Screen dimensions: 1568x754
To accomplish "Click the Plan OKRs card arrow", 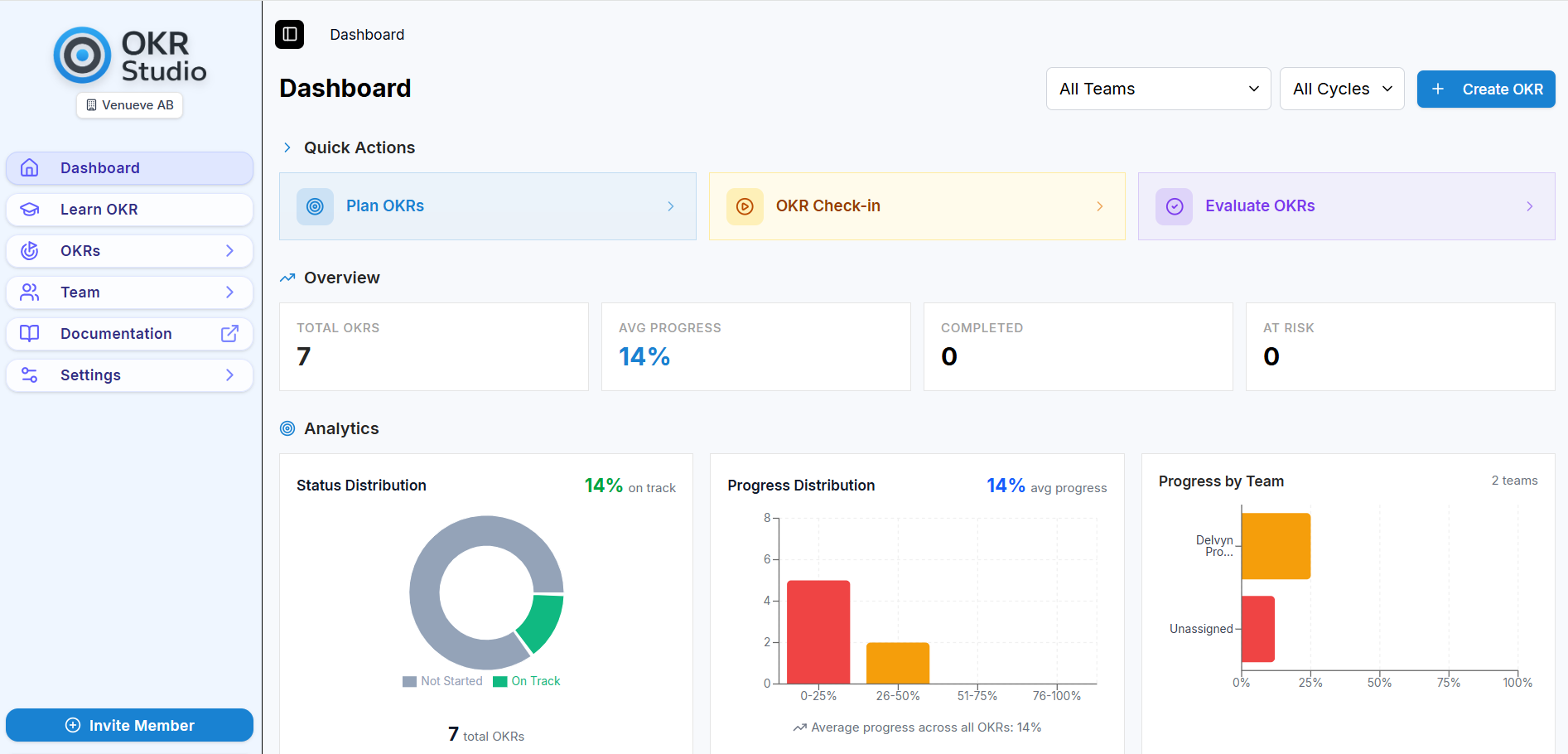I will [671, 206].
